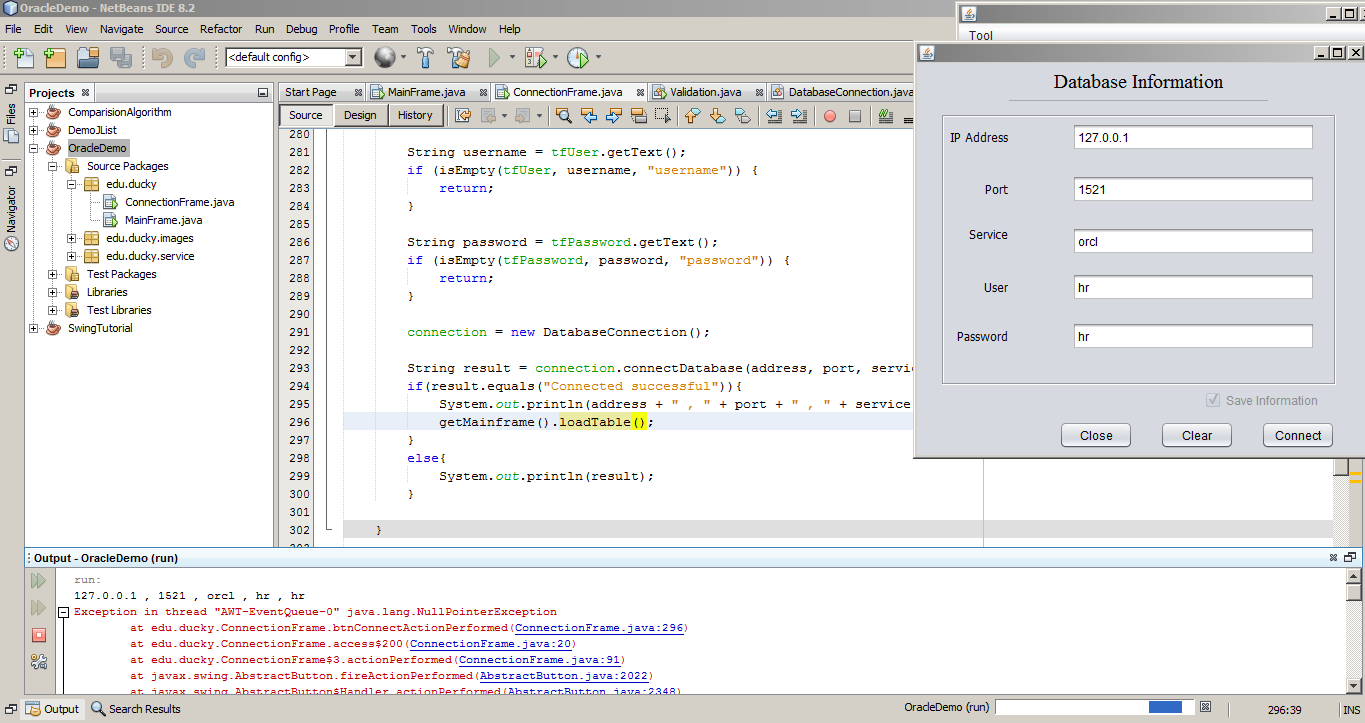This screenshot has width=1365, height=723.
Task: Profile Project clock icon
Action: pos(577,58)
